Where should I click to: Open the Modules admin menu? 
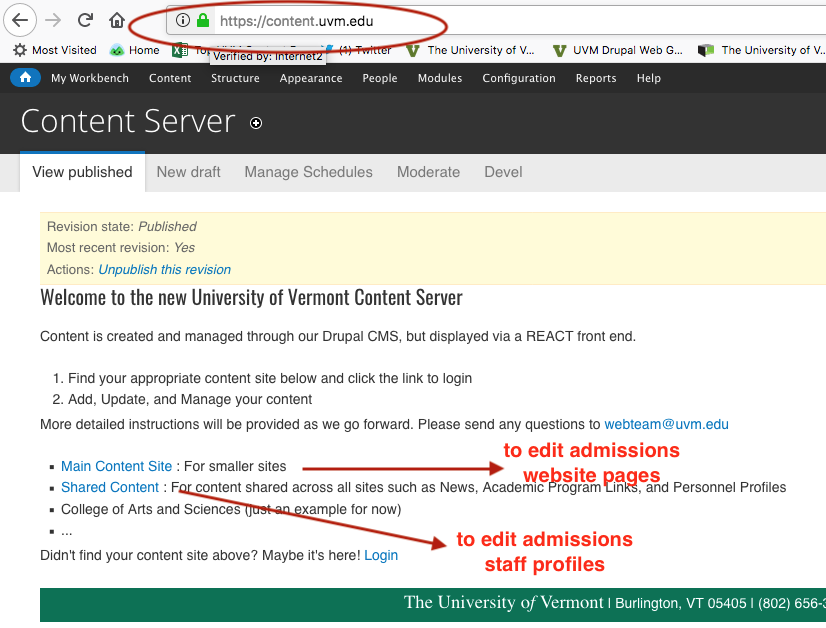[440, 78]
